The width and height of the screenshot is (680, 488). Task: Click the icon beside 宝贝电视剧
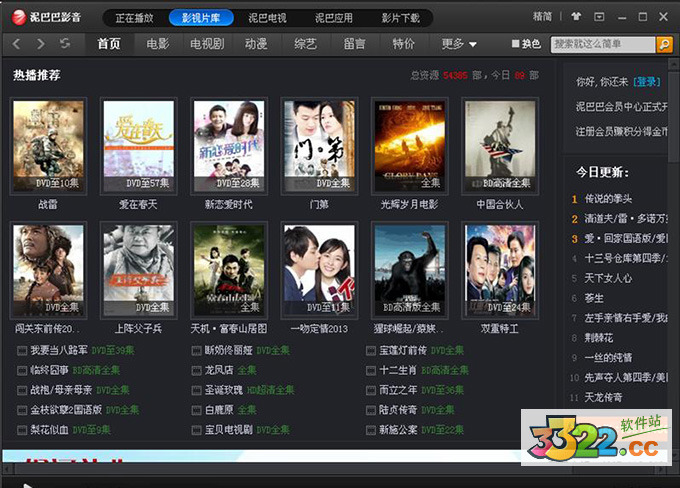click(x=197, y=430)
